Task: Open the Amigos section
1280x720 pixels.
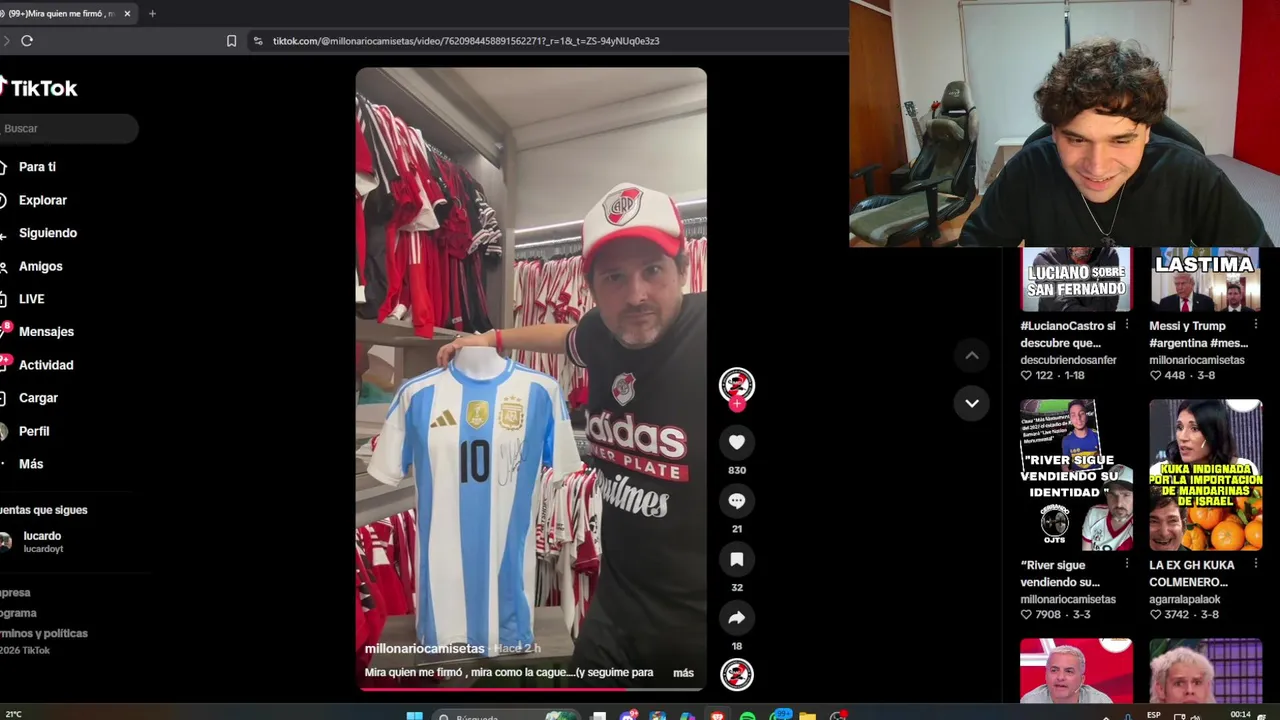Action: (x=40, y=266)
